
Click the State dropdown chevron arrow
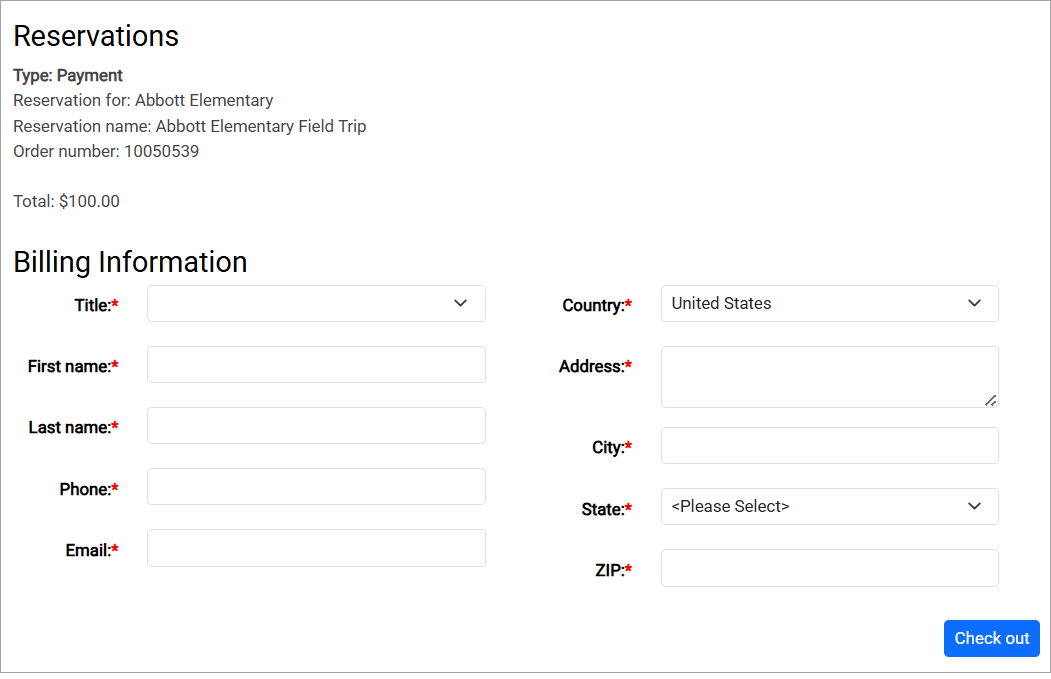[974, 507]
